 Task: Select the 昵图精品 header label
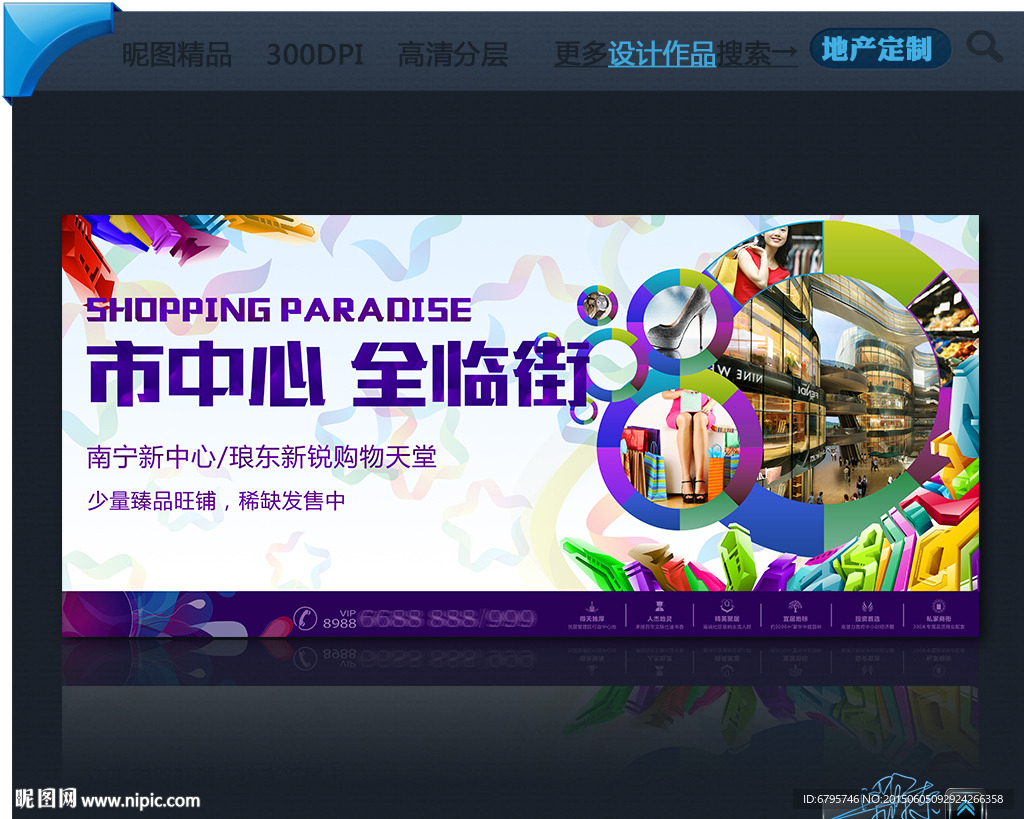click(177, 54)
